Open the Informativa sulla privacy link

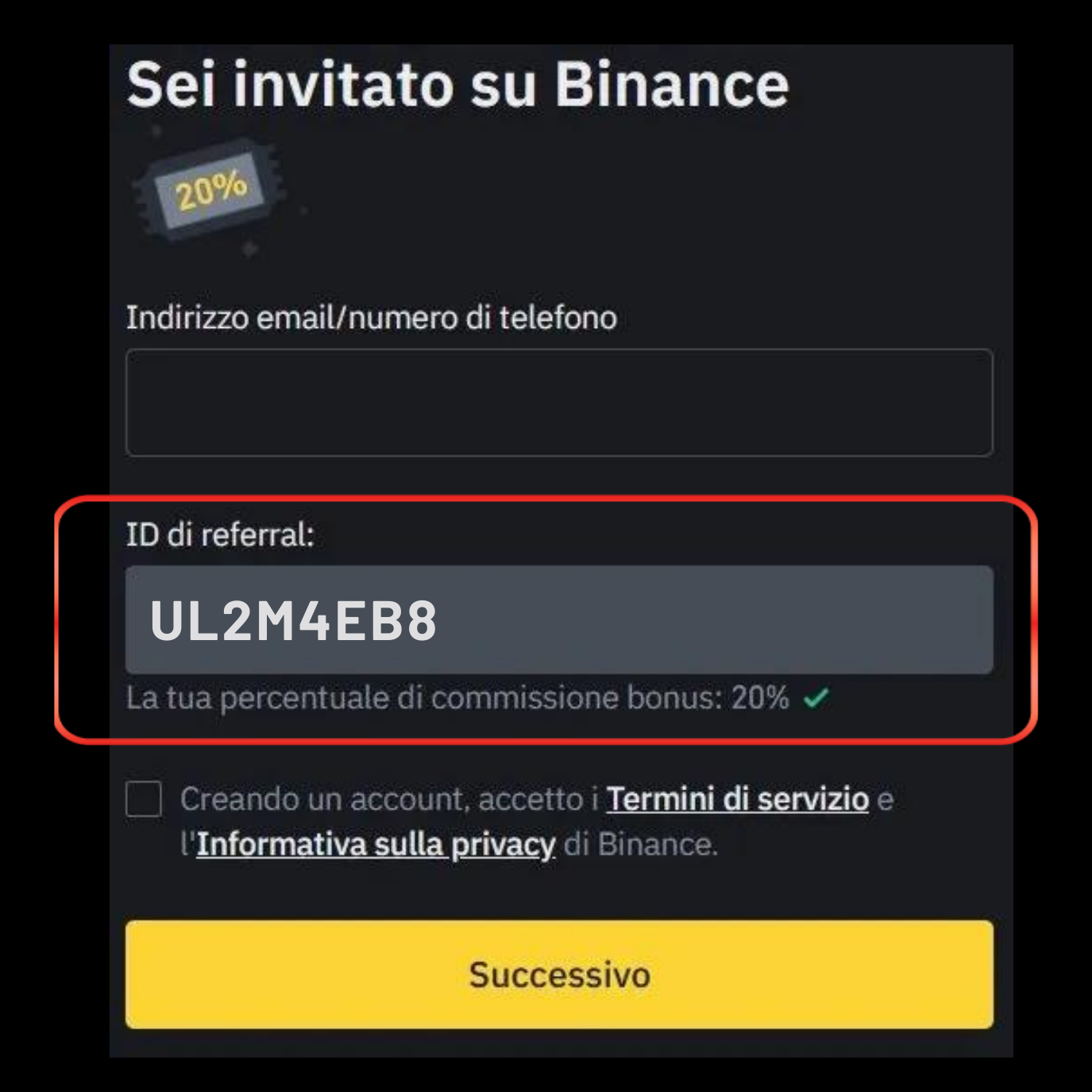[x=376, y=844]
